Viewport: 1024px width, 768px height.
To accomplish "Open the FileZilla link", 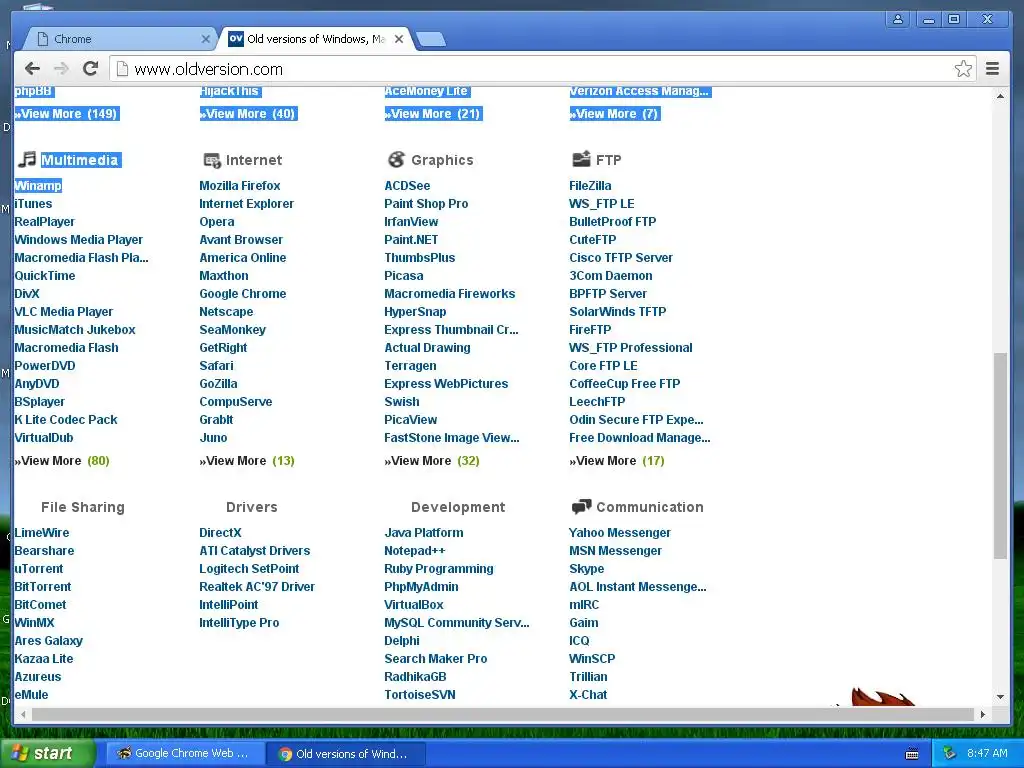I will click(x=590, y=185).
